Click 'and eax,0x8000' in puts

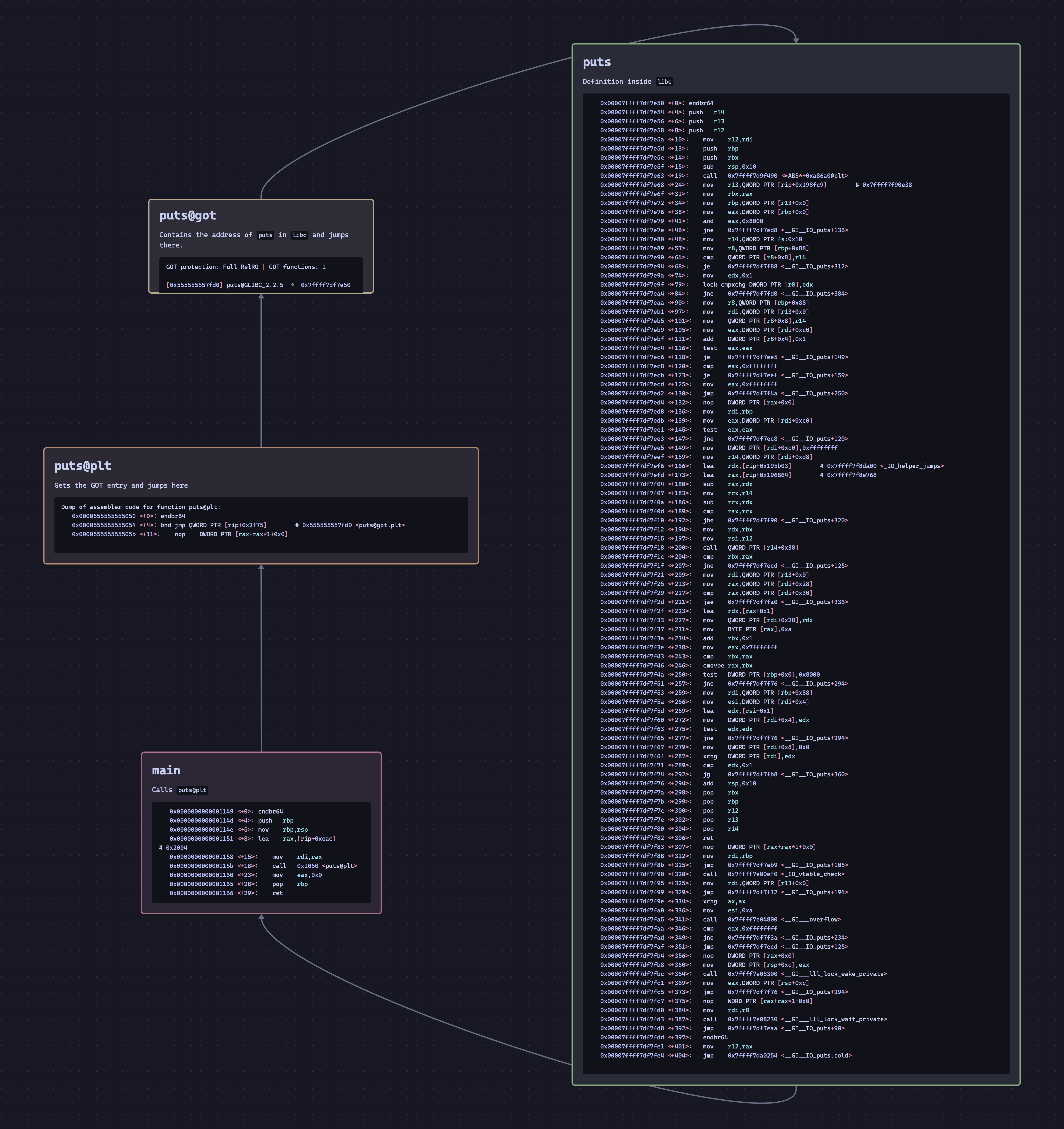click(x=733, y=222)
